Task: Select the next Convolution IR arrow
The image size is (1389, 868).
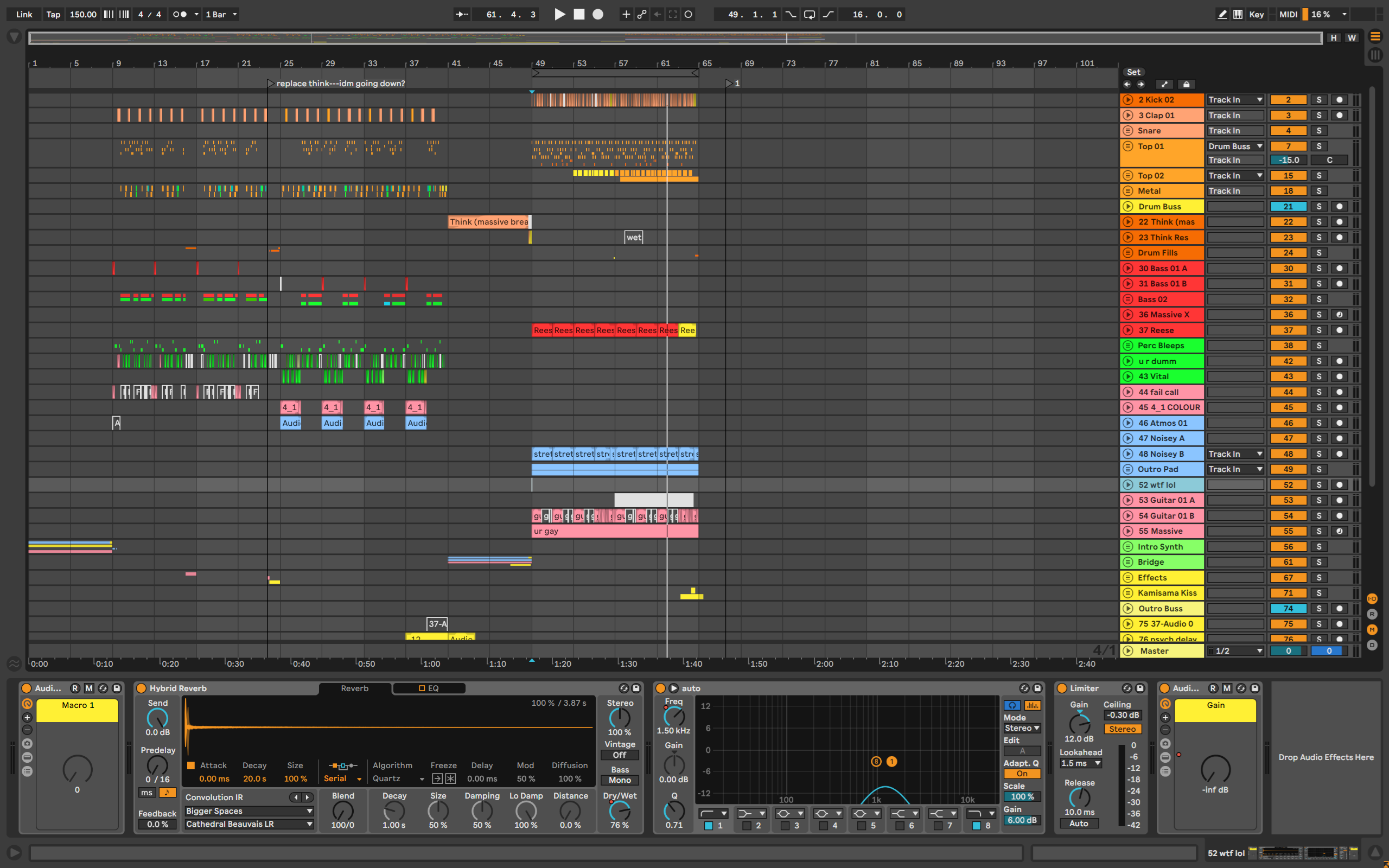Action: pos(308,797)
